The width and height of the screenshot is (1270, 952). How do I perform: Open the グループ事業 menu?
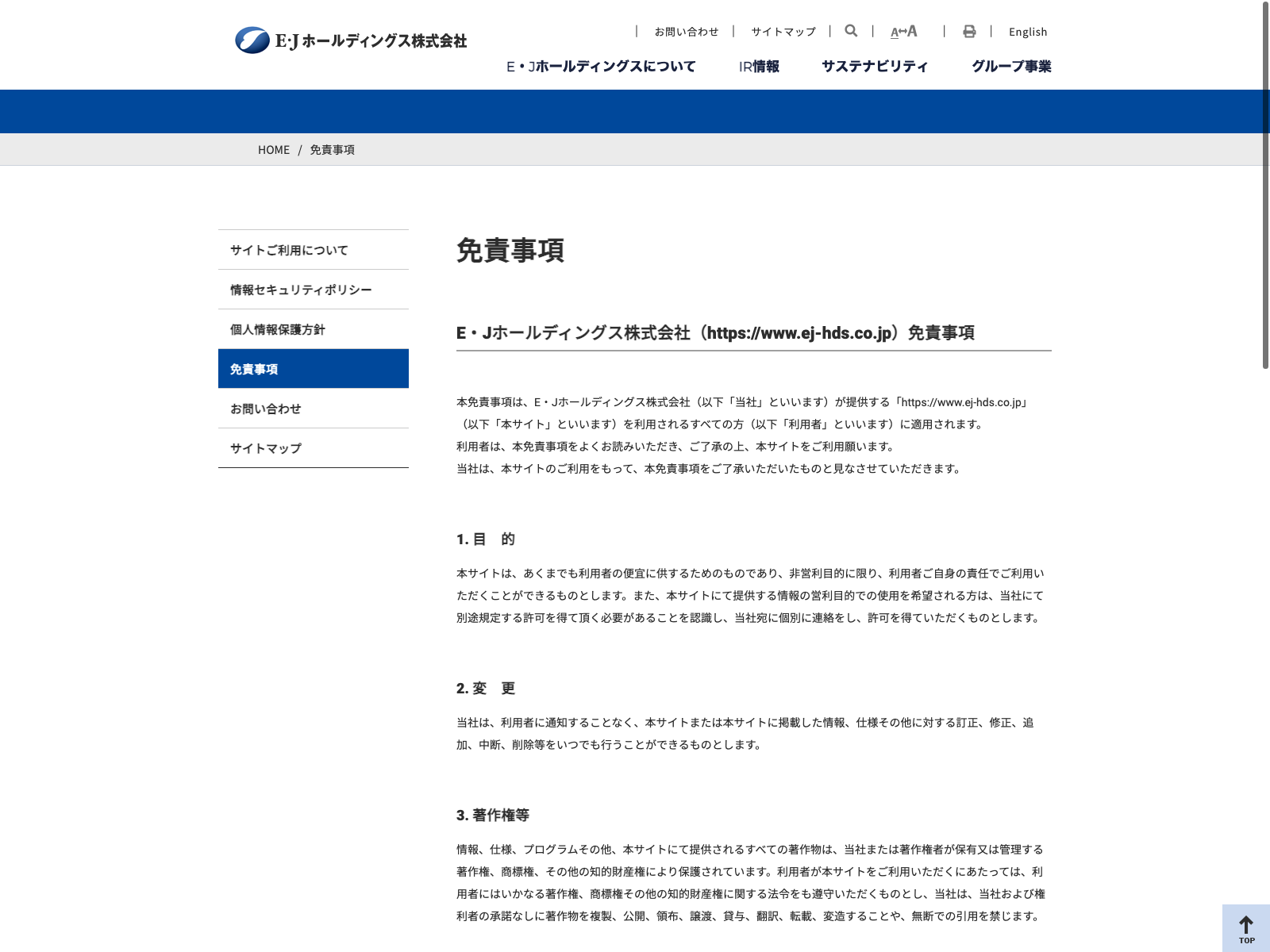tap(1011, 67)
